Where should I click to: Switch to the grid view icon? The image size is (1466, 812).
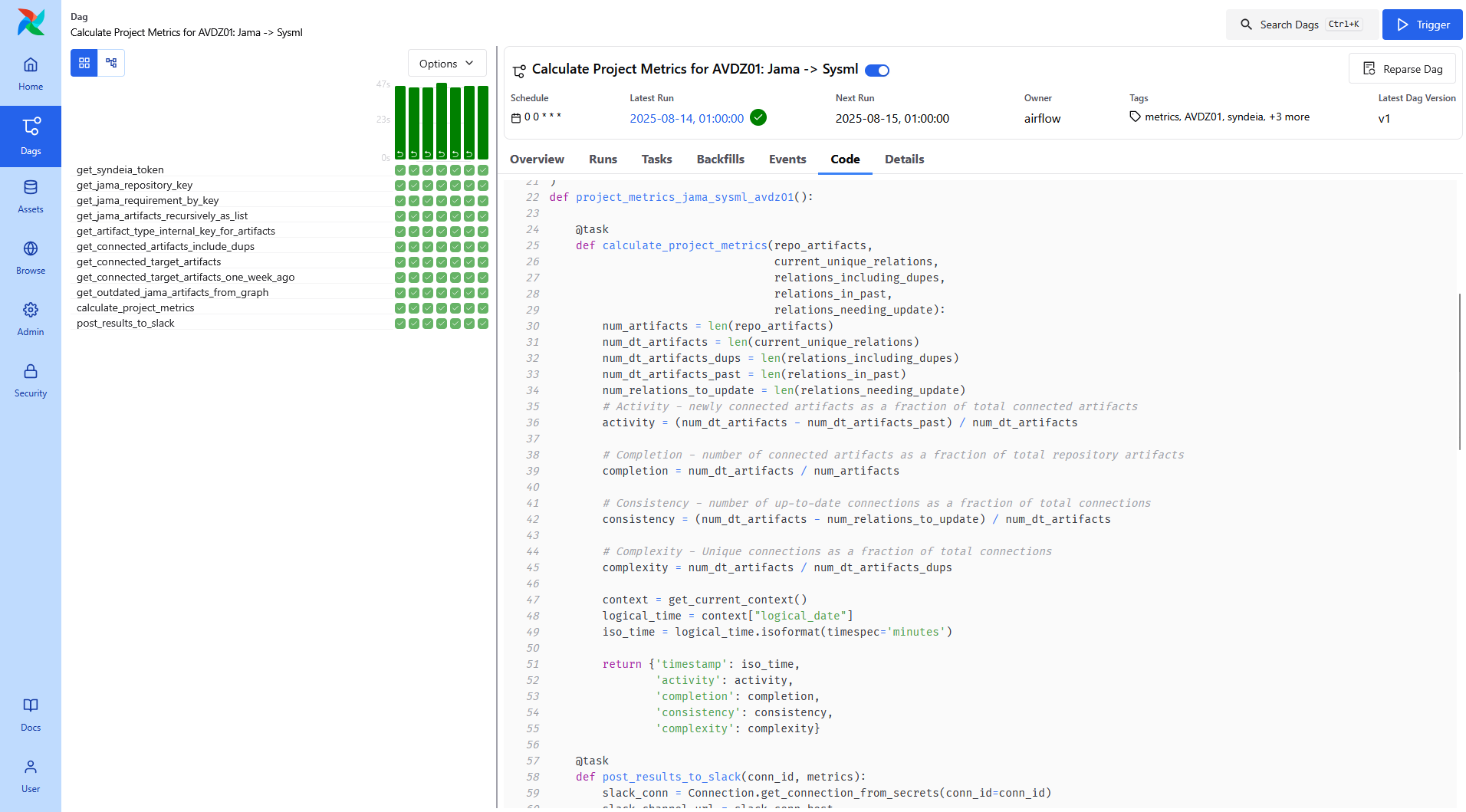(84, 63)
